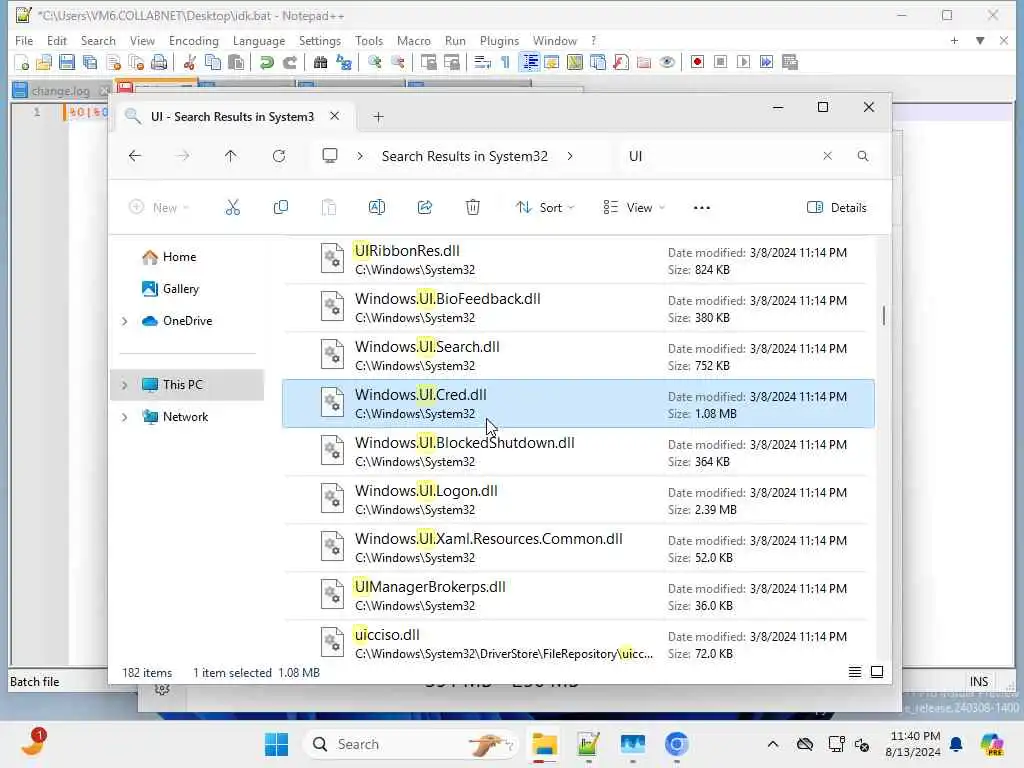
Task: Expand the OneDrive tree node
Action: (124, 321)
